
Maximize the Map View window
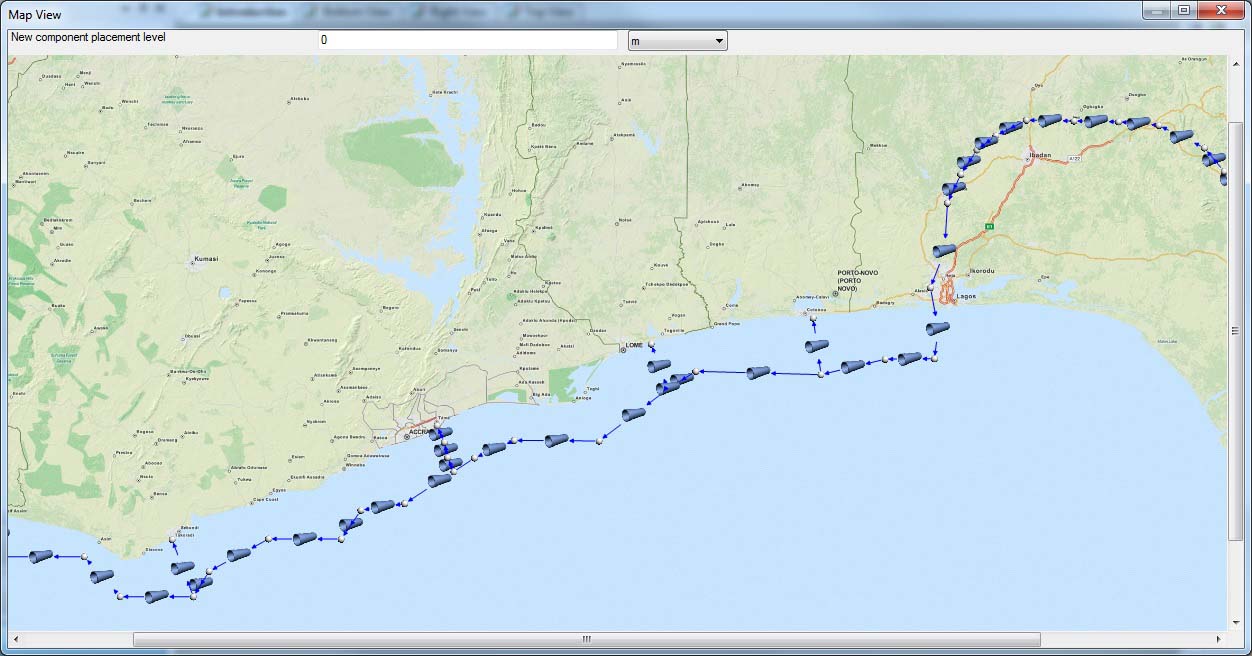click(1183, 10)
